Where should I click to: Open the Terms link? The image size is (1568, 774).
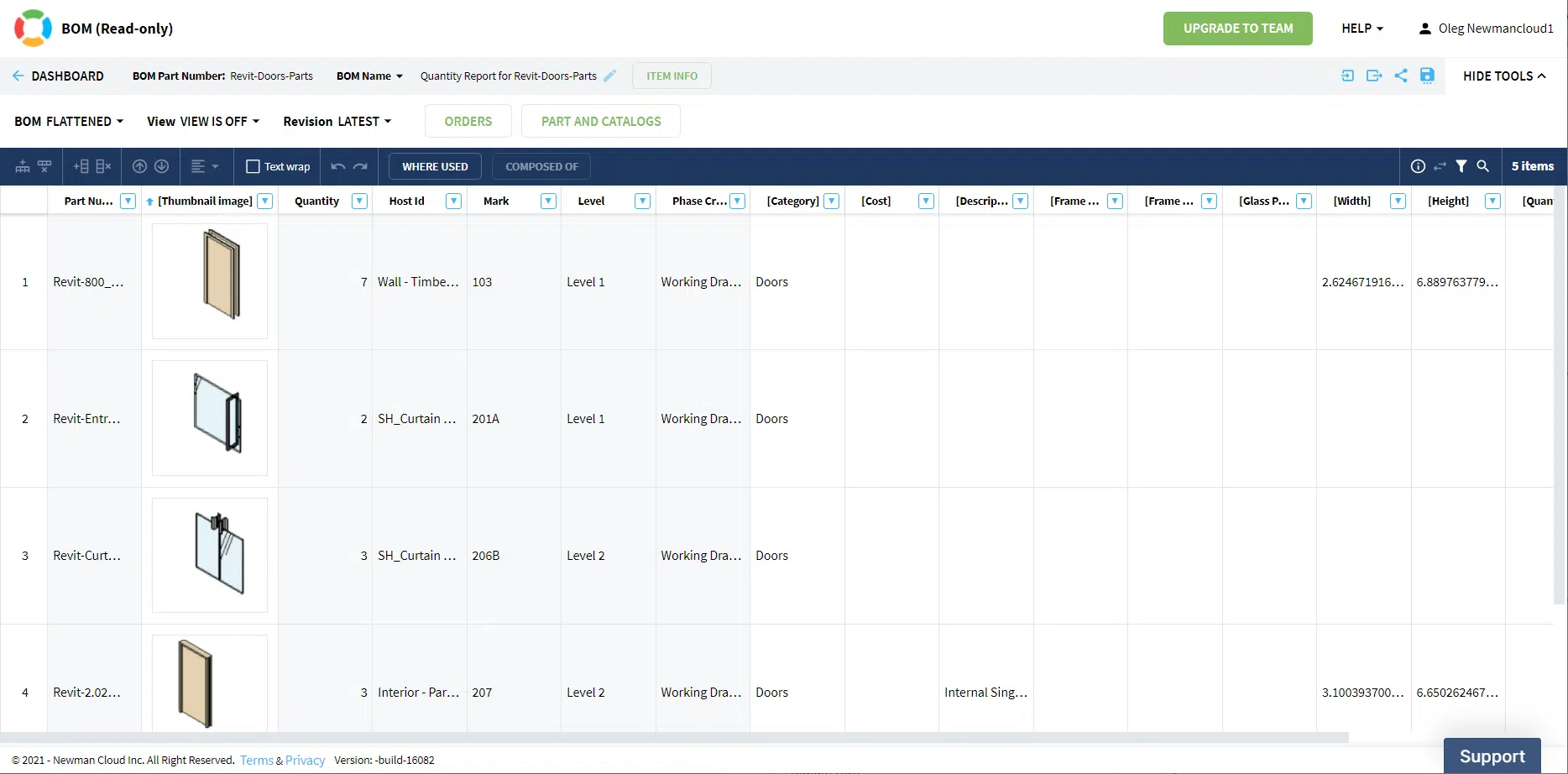click(257, 761)
